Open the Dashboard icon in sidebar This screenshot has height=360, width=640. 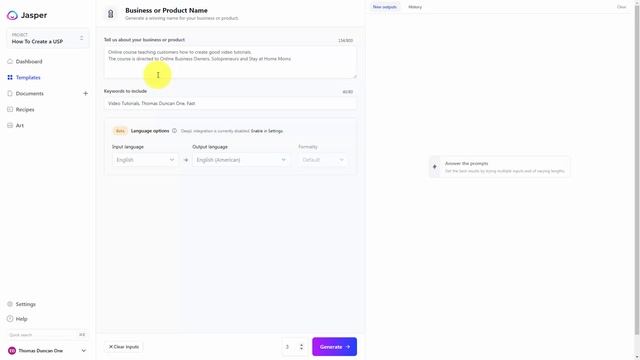(10, 62)
